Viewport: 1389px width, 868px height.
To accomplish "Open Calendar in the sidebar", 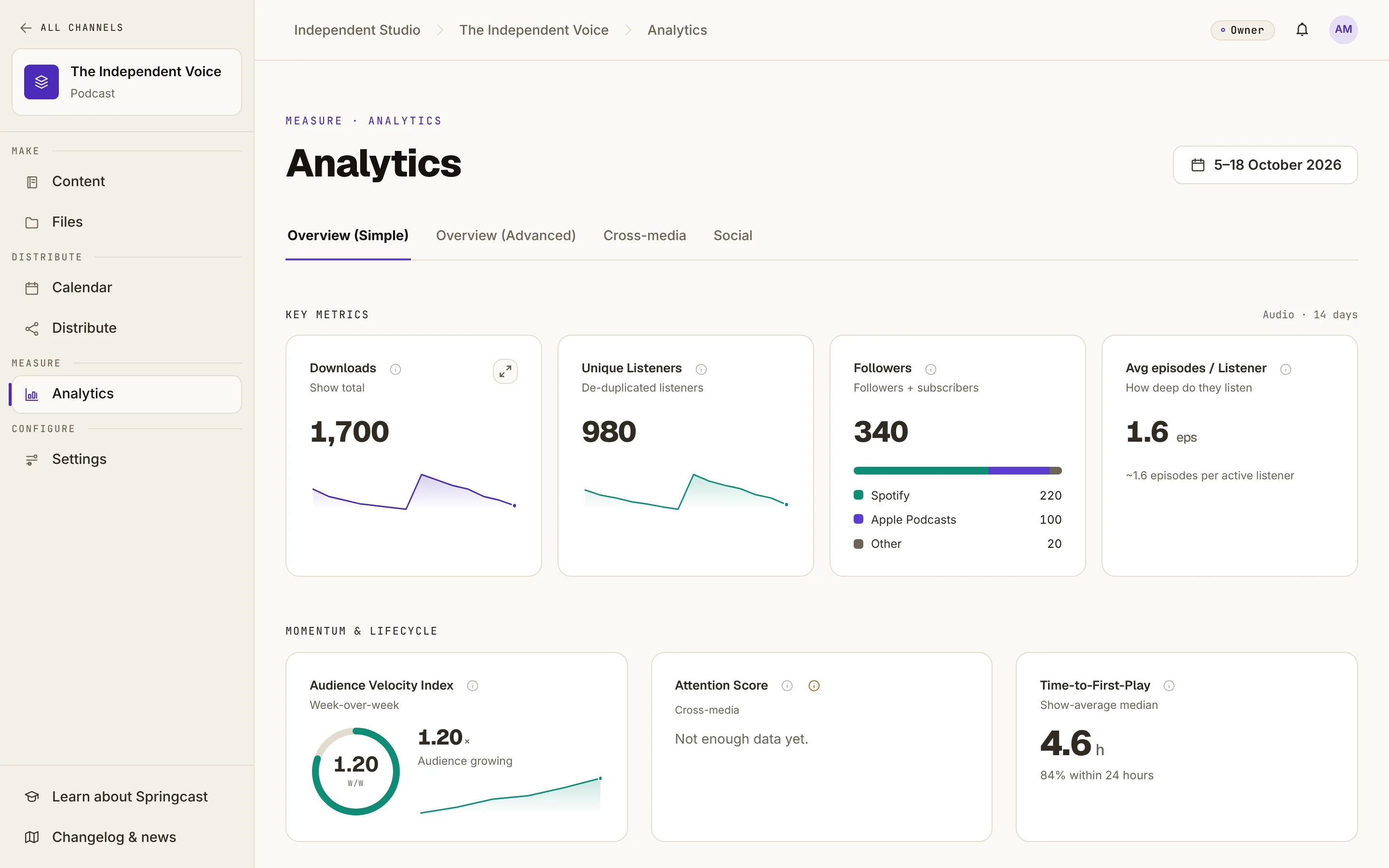I will coord(127,287).
